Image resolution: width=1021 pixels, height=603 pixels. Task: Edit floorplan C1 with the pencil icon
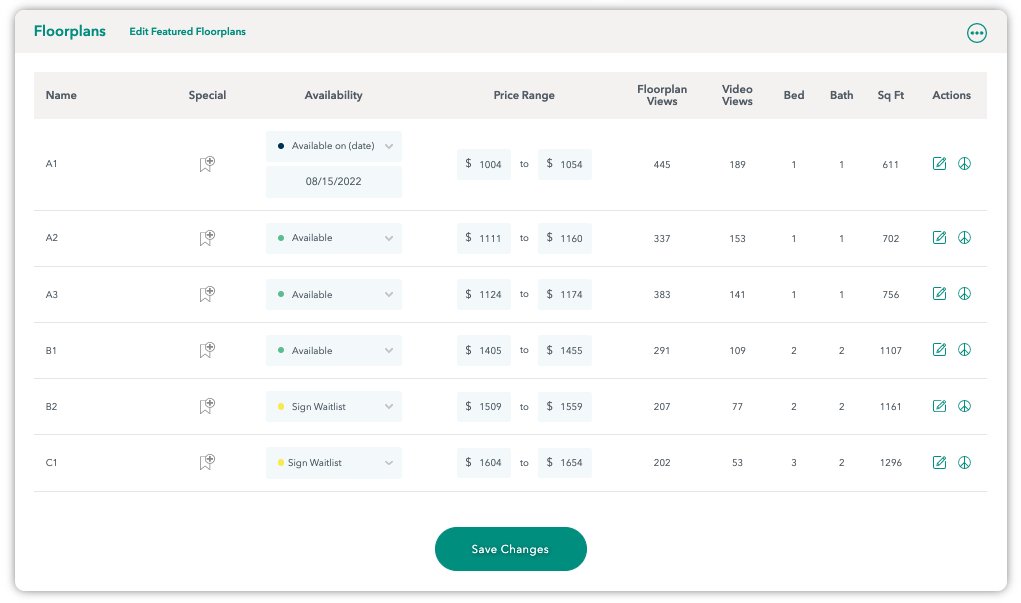tap(939, 462)
